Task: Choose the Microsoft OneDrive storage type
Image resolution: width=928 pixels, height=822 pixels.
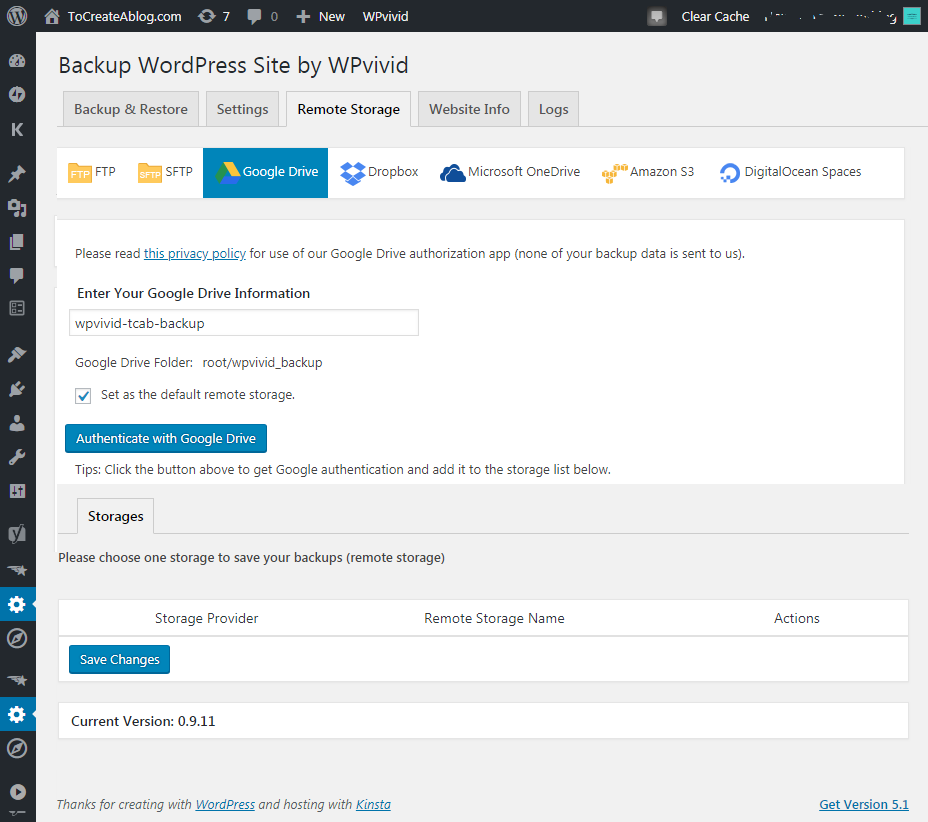Action: pyautogui.click(x=510, y=172)
